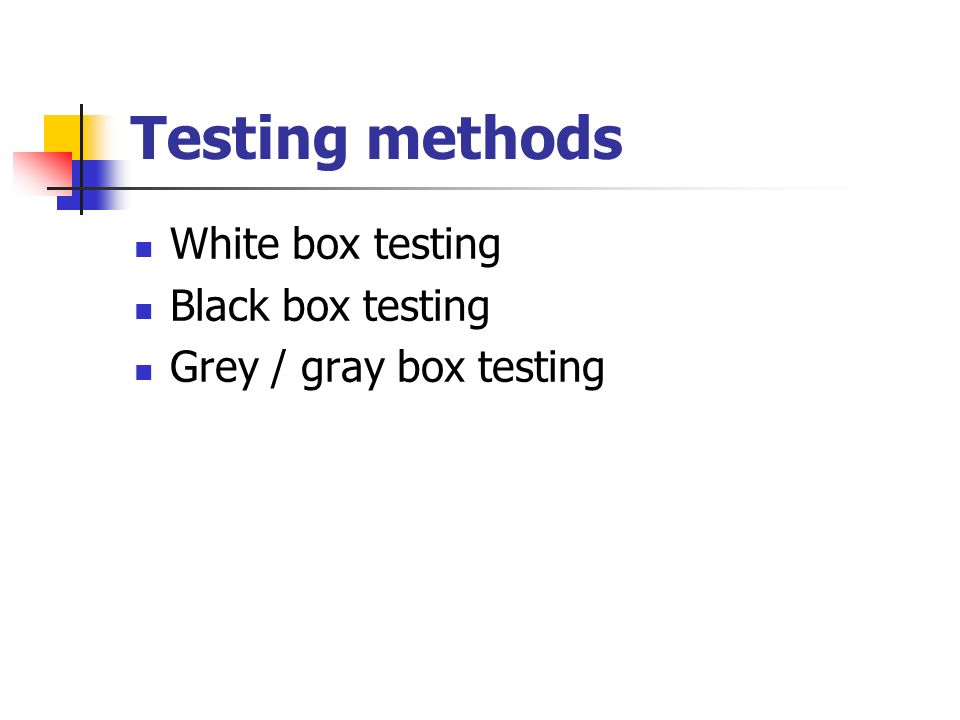Click the slash between 'Grey' and 'gray'
This screenshot has width=960, height=720.
pos(279,367)
